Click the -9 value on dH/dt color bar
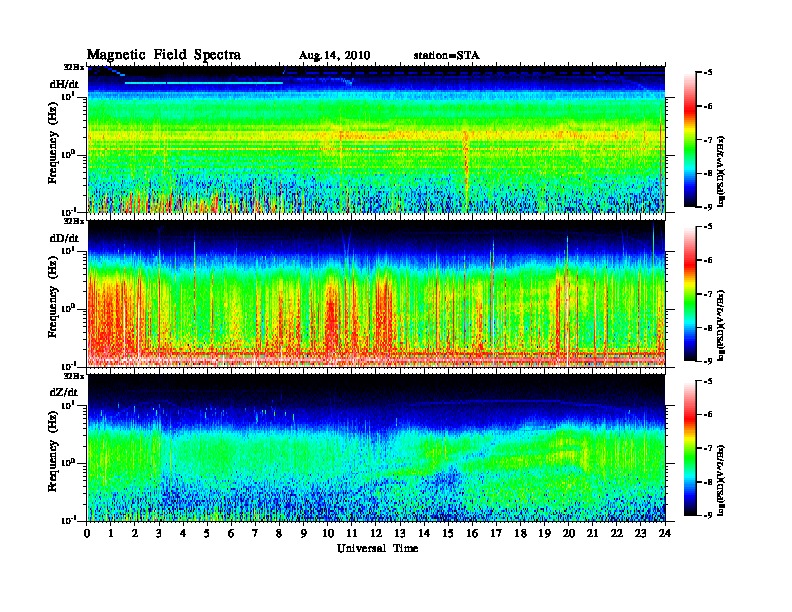Image resolution: width=792 pixels, height=612 pixels. point(707,207)
